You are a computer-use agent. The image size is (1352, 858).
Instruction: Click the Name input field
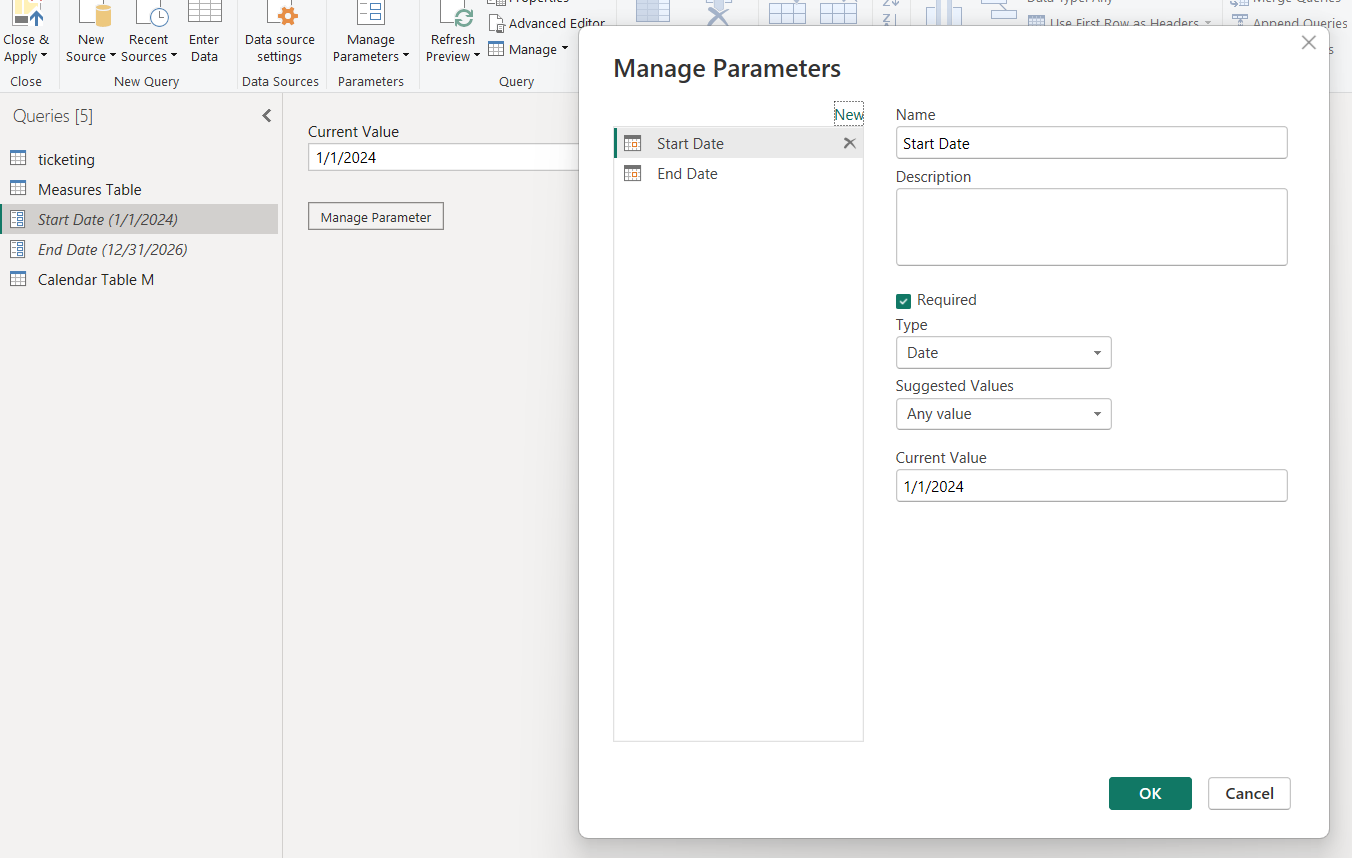tap(1091, 143)
